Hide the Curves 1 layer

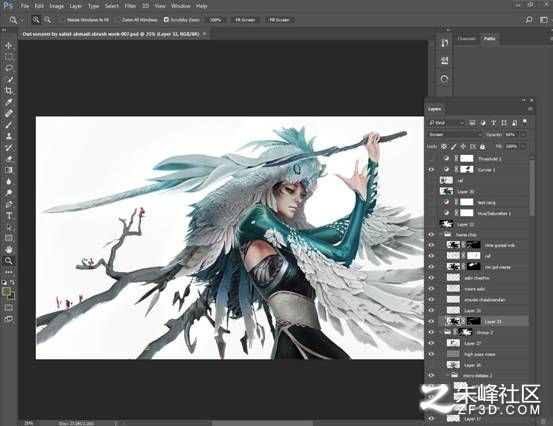click(x=431, y=170)
